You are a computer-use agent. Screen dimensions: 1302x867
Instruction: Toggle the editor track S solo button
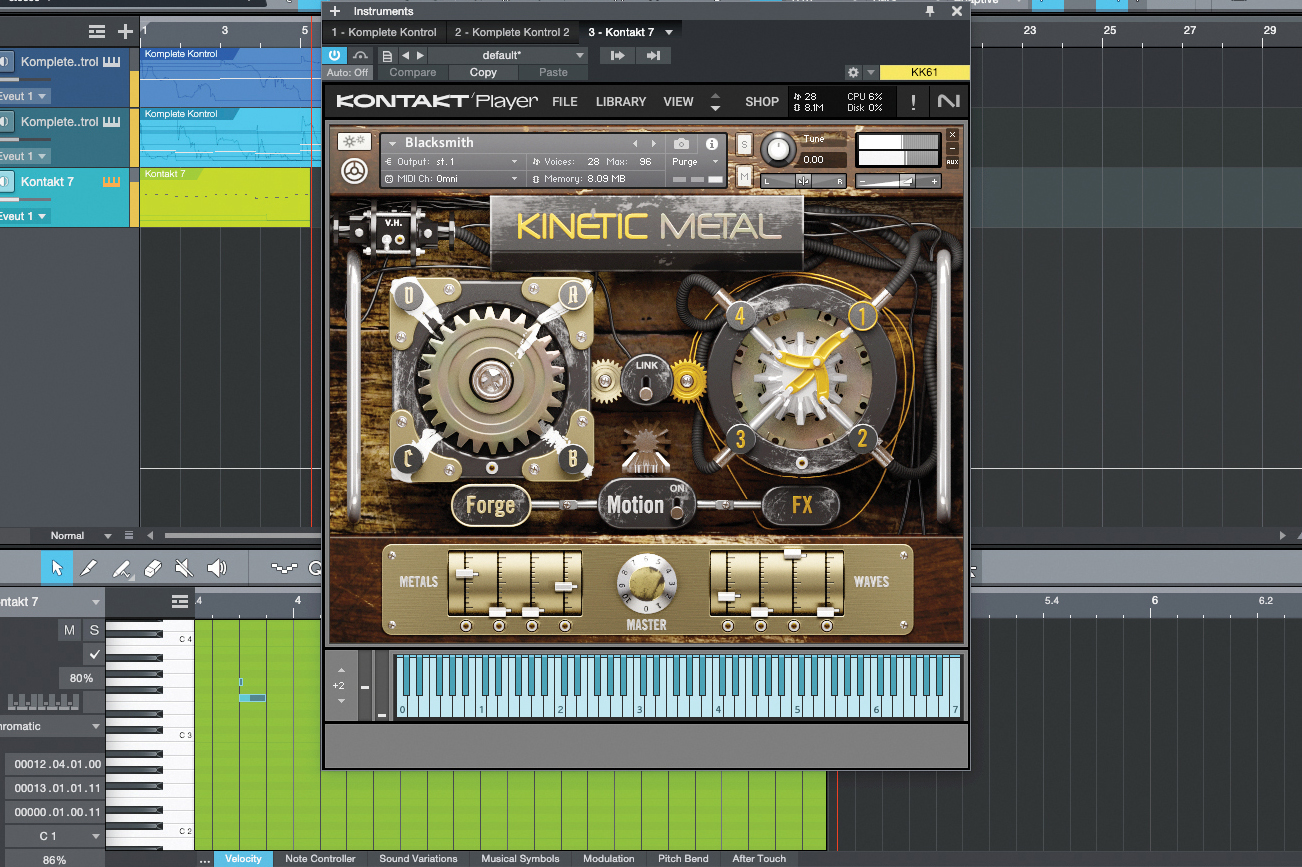click(x=94, y=630)
